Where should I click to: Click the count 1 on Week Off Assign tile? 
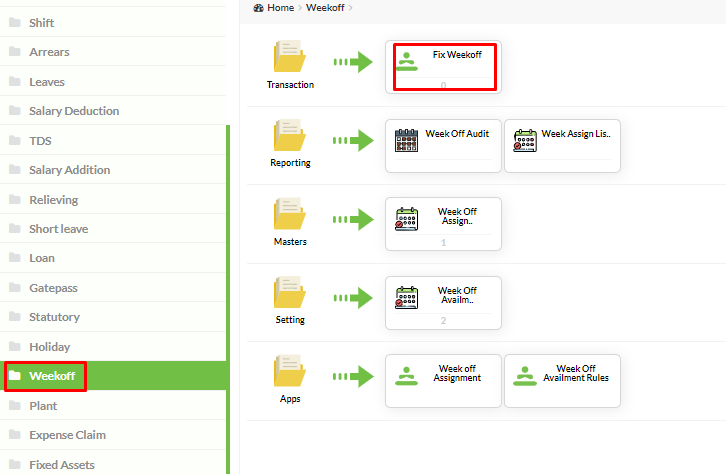click(444, 243)
